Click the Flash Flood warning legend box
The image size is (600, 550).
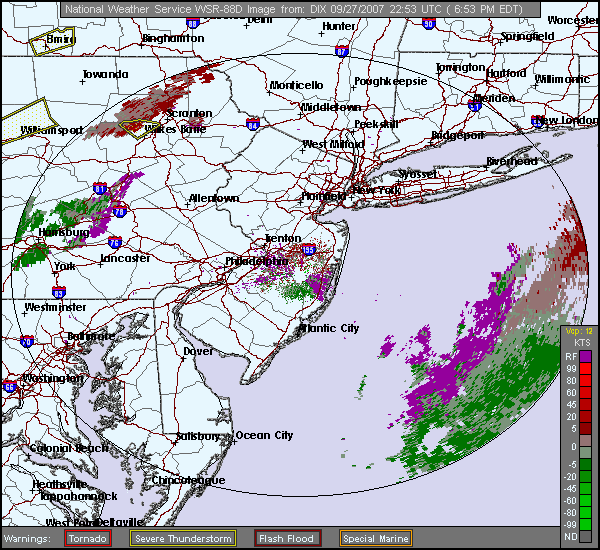coord(287,538)
